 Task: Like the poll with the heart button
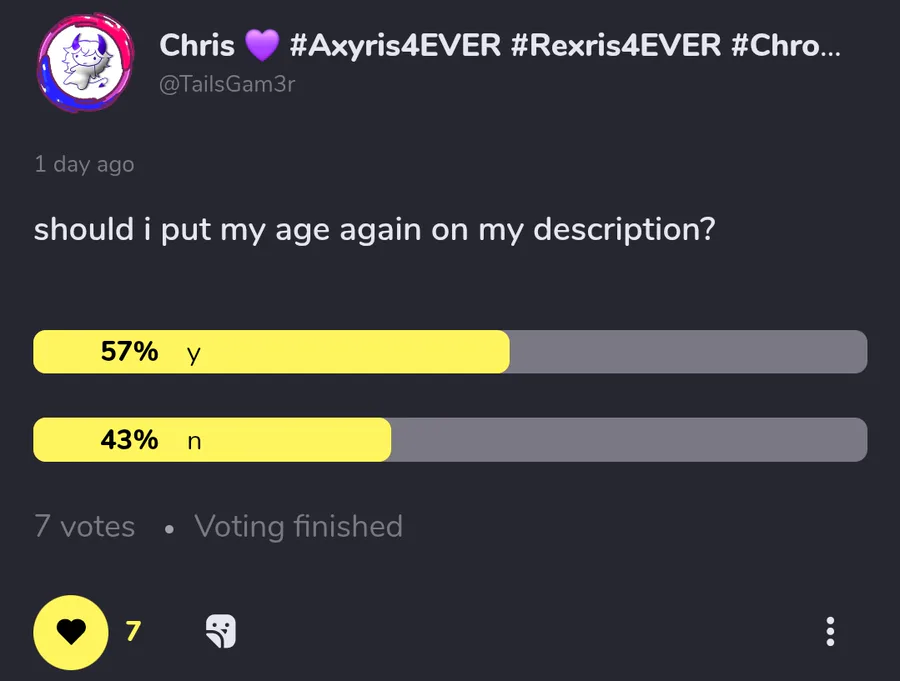[x=70, y=632]
